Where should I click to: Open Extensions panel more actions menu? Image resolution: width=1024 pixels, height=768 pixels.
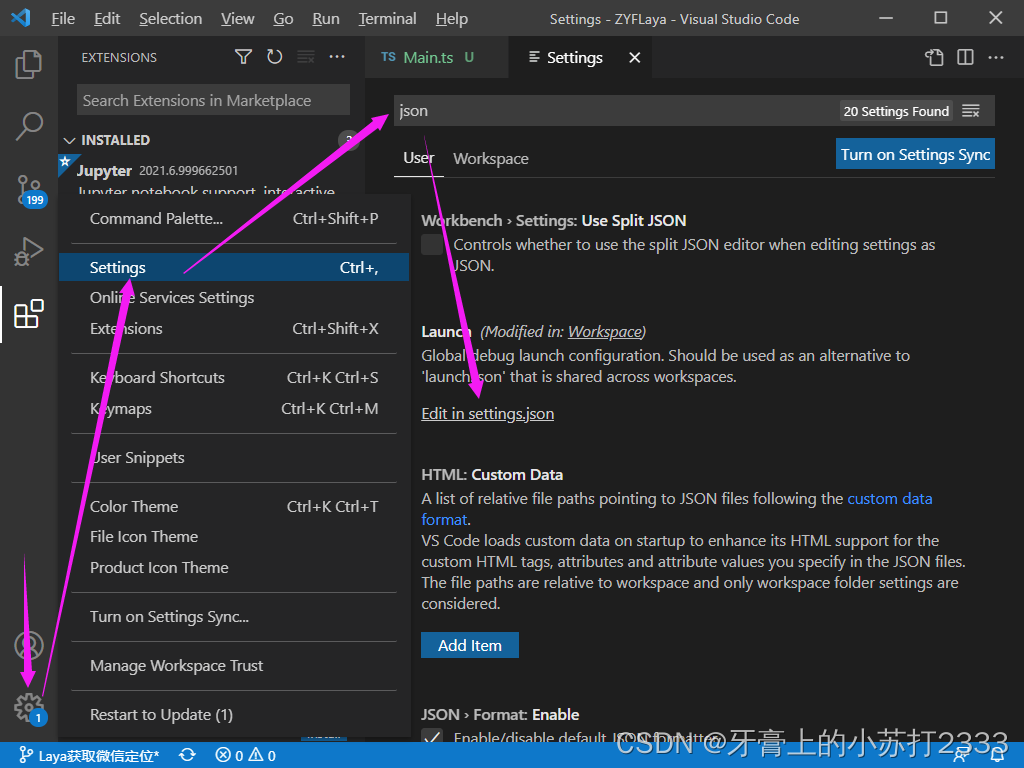click(337, 57)
